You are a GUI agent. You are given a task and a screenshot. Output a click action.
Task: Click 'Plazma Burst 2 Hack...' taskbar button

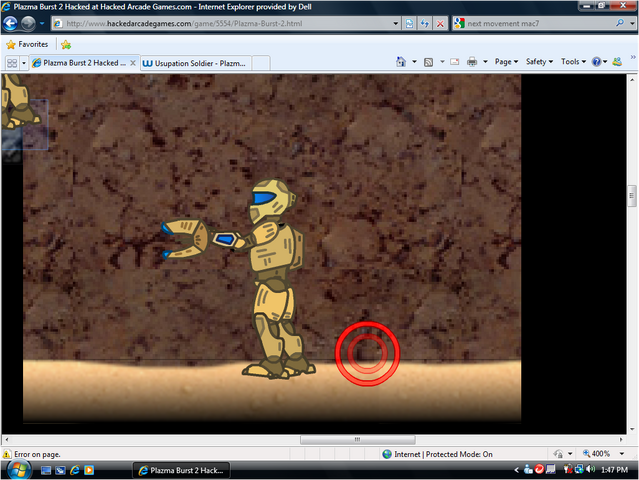(181, 470)
